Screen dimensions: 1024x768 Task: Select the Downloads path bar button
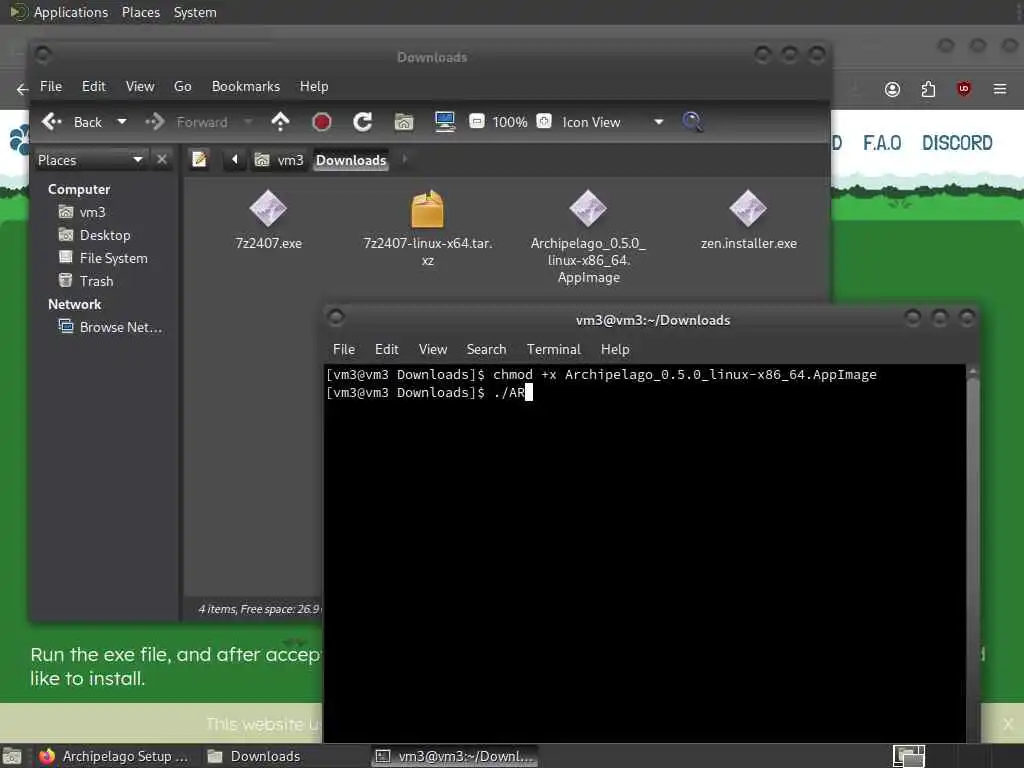pyautogui.click(x=351, y=160)
